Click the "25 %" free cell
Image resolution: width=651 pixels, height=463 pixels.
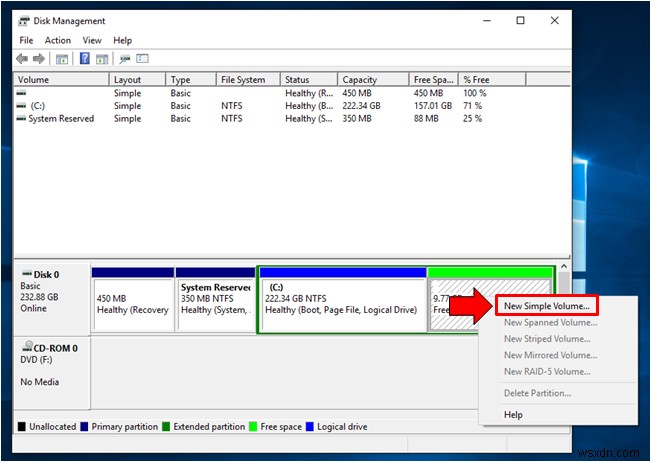(x=472, y=118)
